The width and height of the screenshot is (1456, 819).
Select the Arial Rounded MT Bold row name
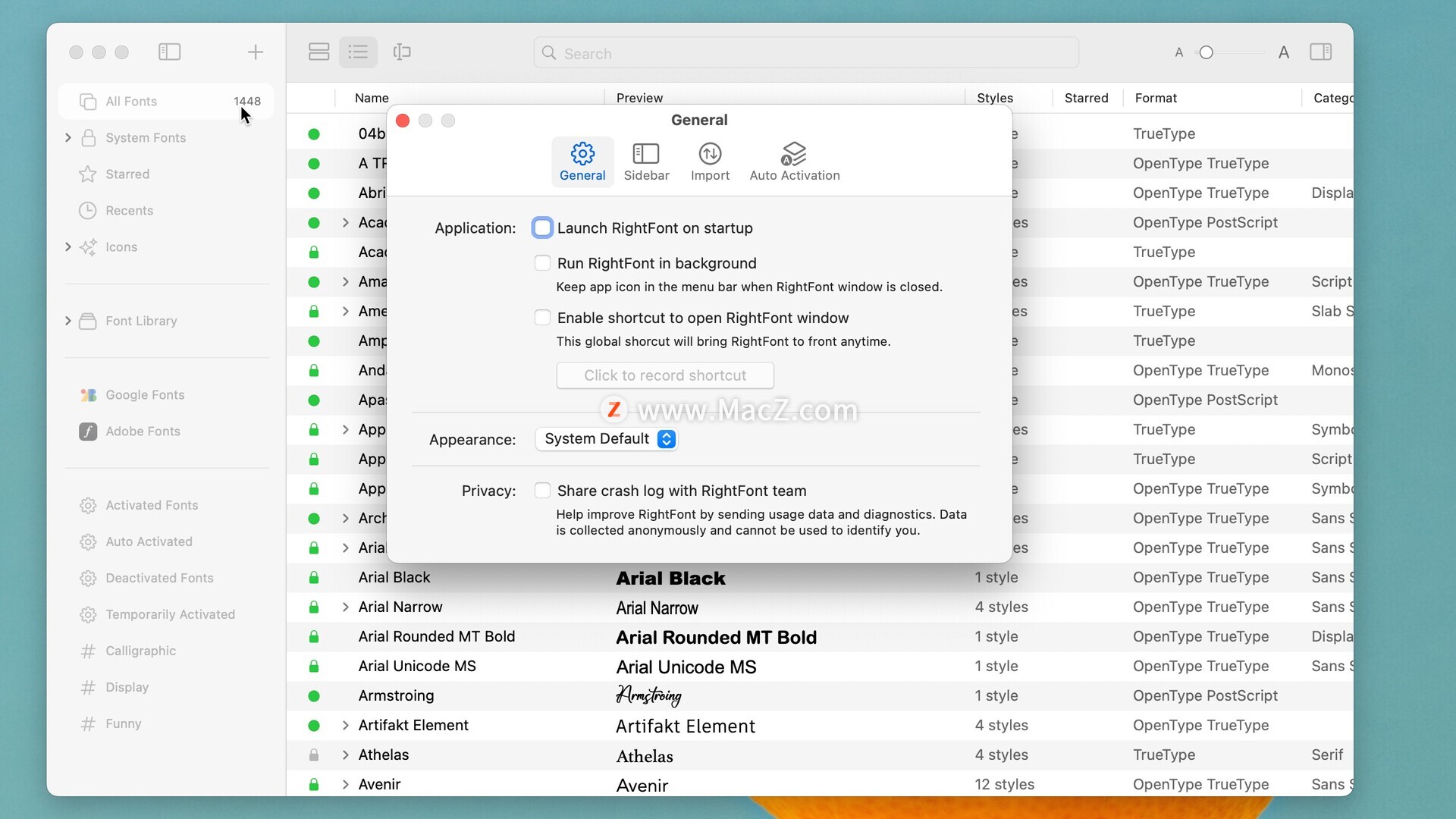click(x=437, y=636)
